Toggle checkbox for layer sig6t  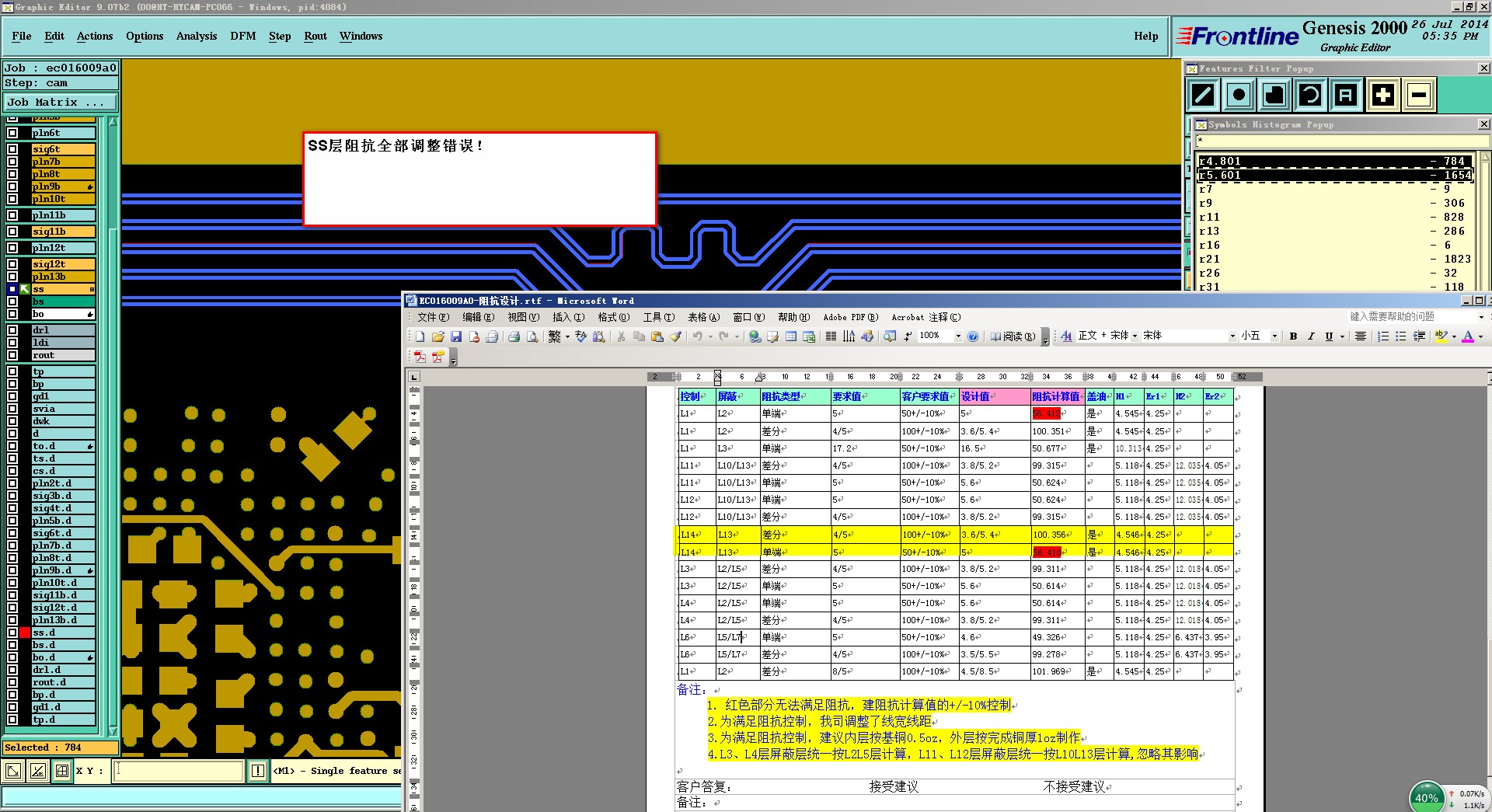(12, 149)
